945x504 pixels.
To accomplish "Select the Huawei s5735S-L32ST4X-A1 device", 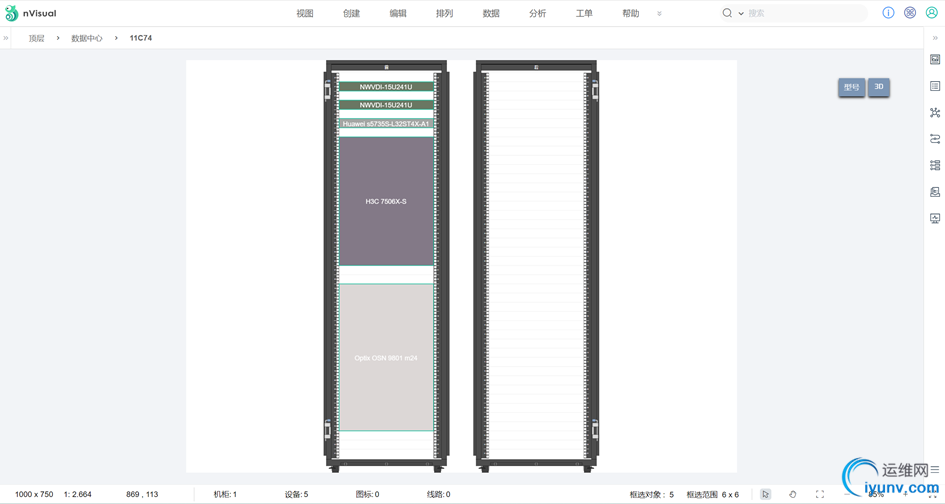I will 386,124.
